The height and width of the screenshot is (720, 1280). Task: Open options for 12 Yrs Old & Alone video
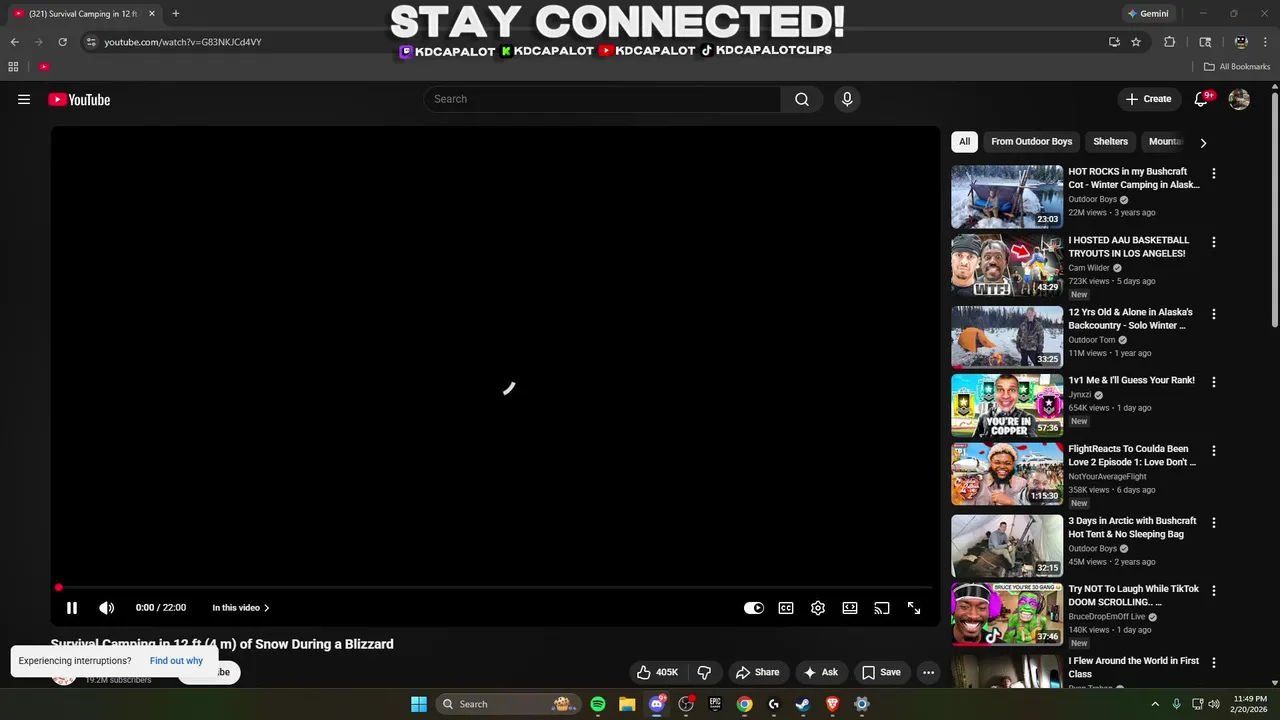tap(1214, 314)
